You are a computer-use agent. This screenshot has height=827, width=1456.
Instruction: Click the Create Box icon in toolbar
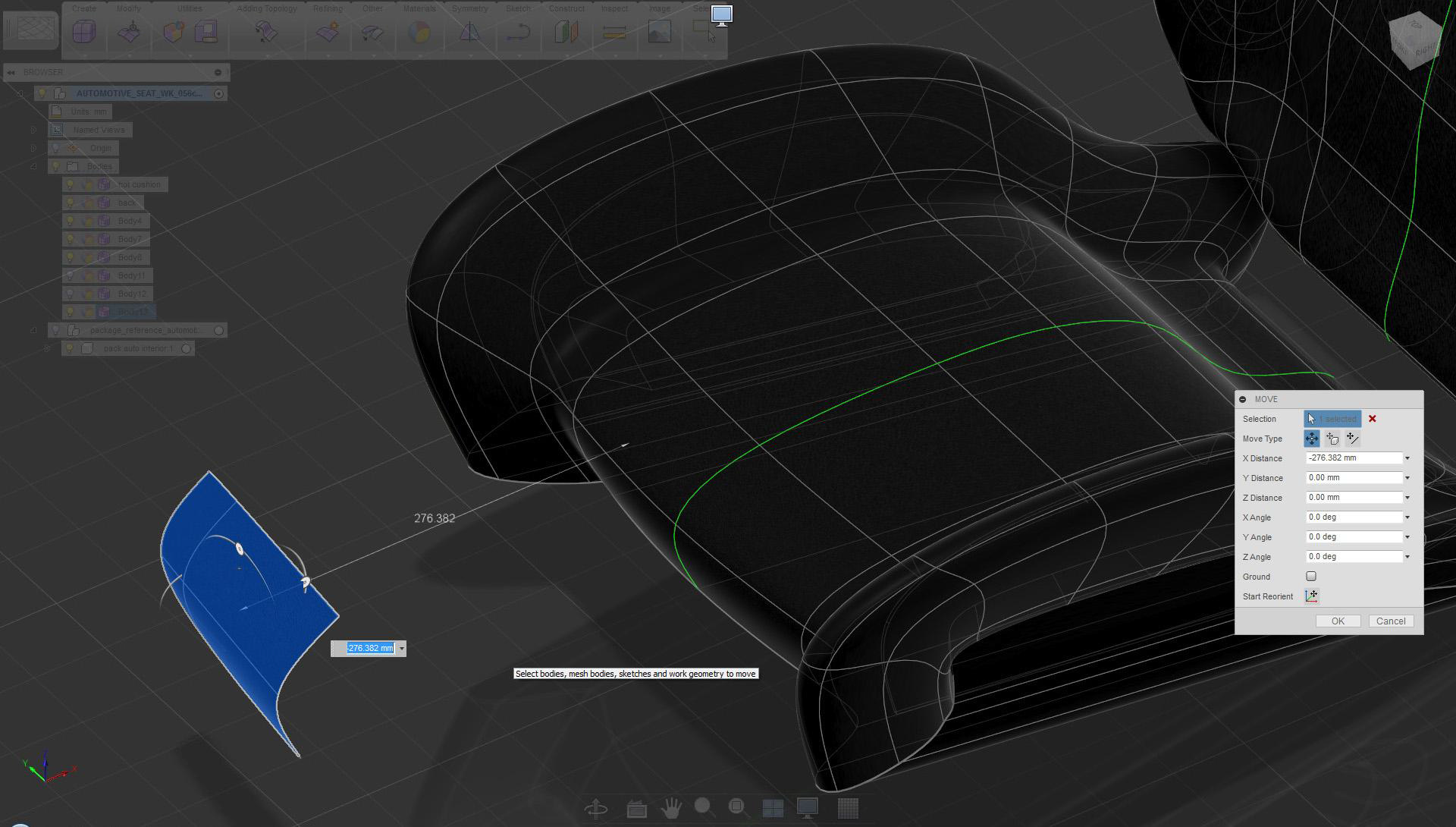pos(84,32)
